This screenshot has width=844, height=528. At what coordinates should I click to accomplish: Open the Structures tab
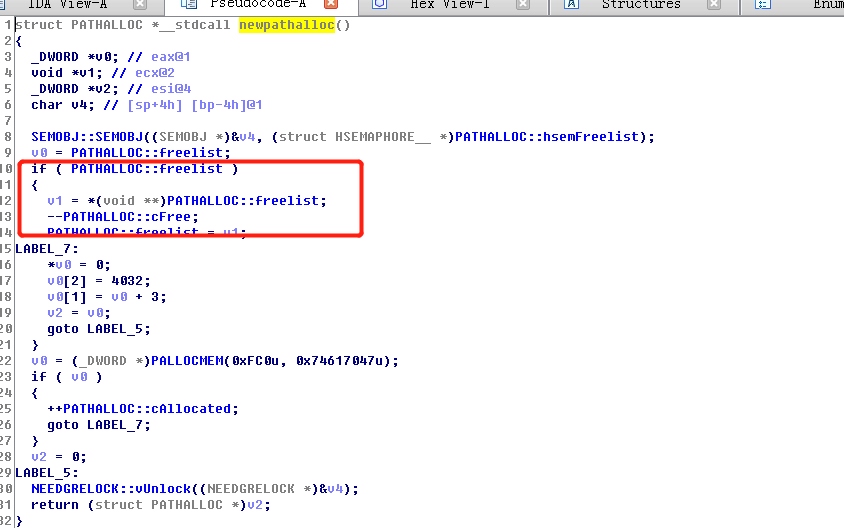tap(641, 4)
